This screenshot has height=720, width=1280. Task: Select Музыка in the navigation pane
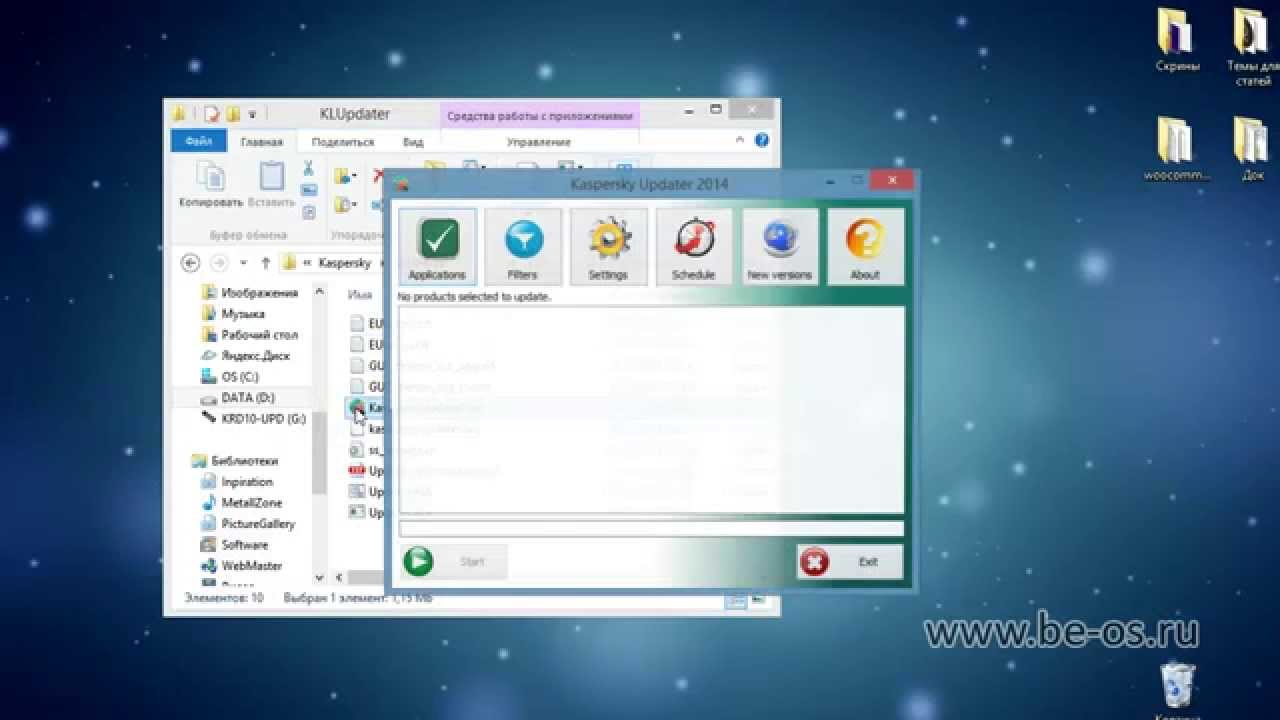(233, 314)
